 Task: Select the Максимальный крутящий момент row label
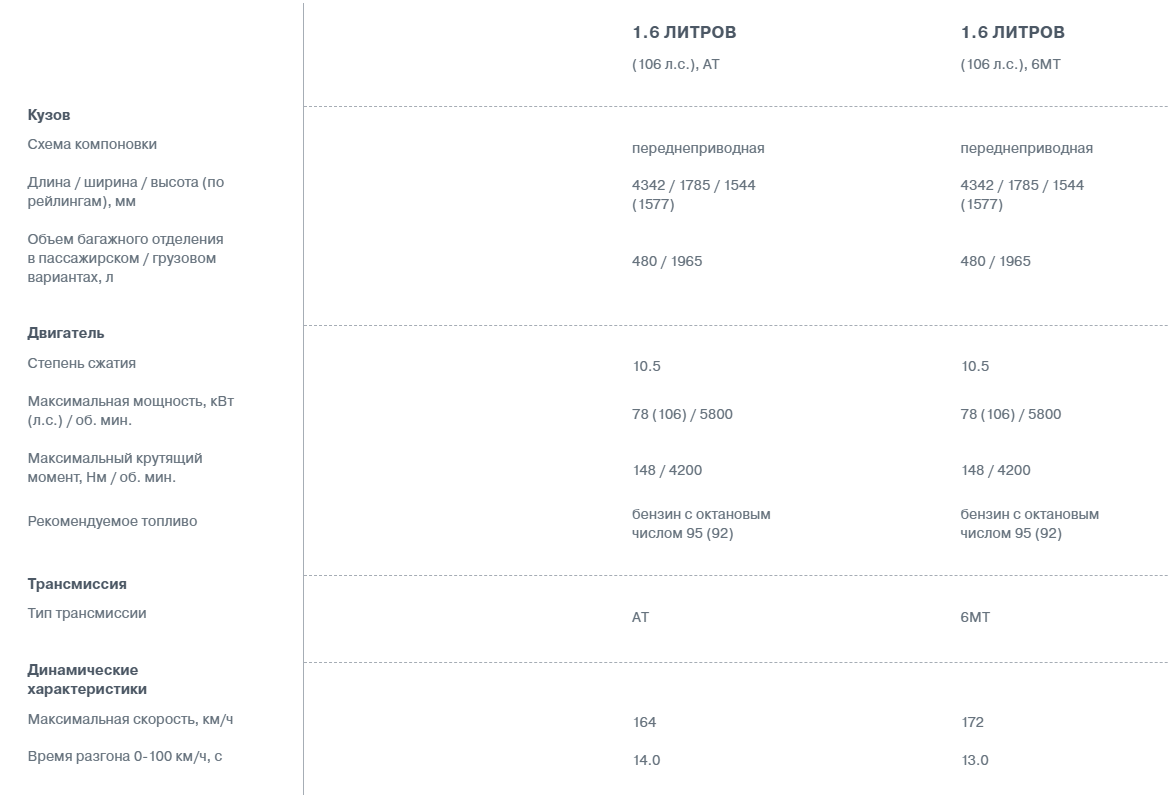115,467
